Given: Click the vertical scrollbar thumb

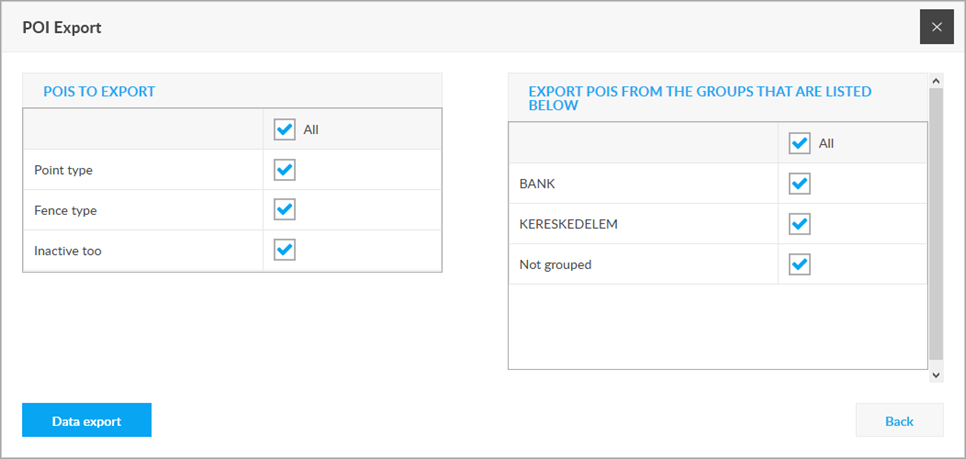Looking at the screenshot, I should tap(936, 224).
